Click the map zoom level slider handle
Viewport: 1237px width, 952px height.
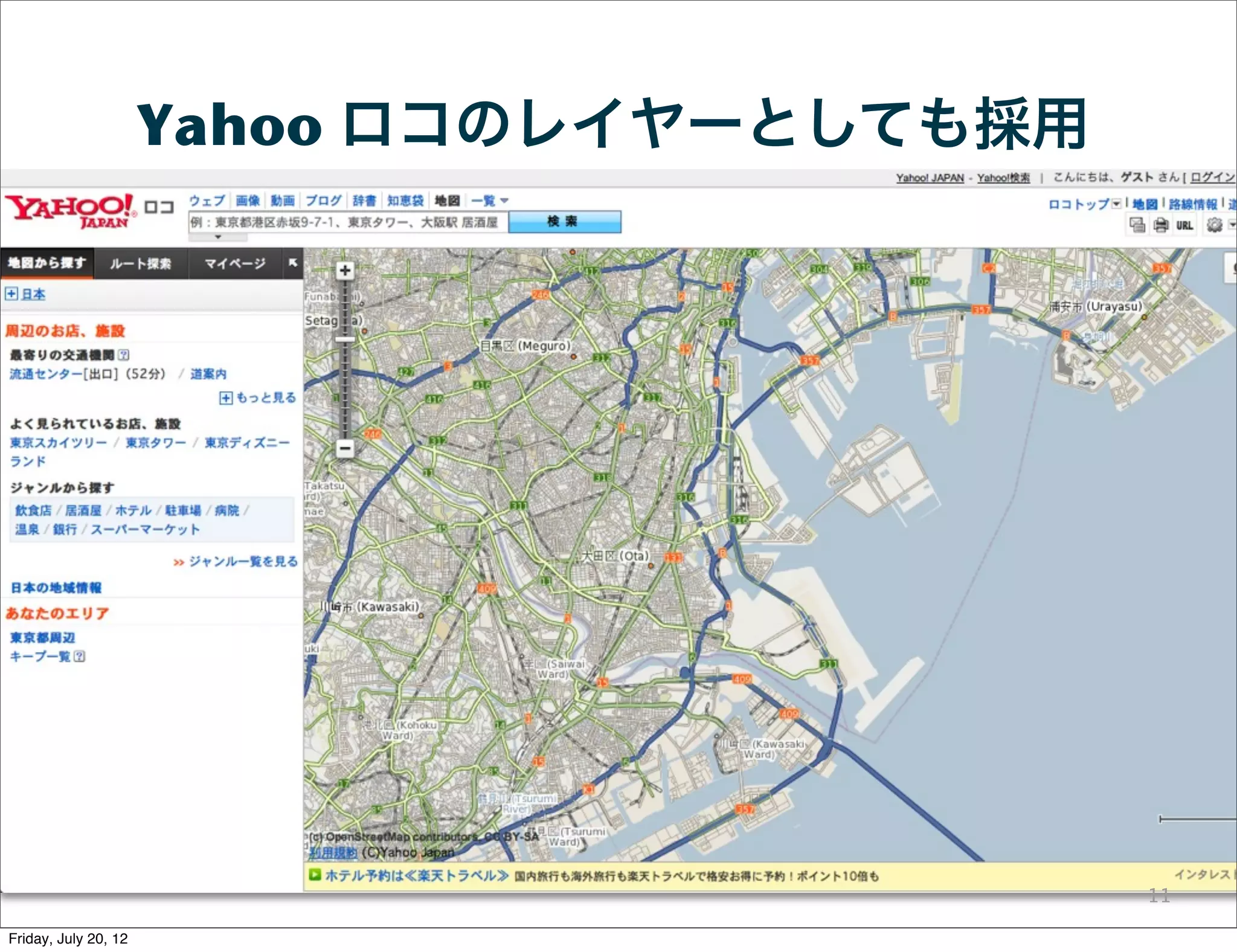point(345,339)
